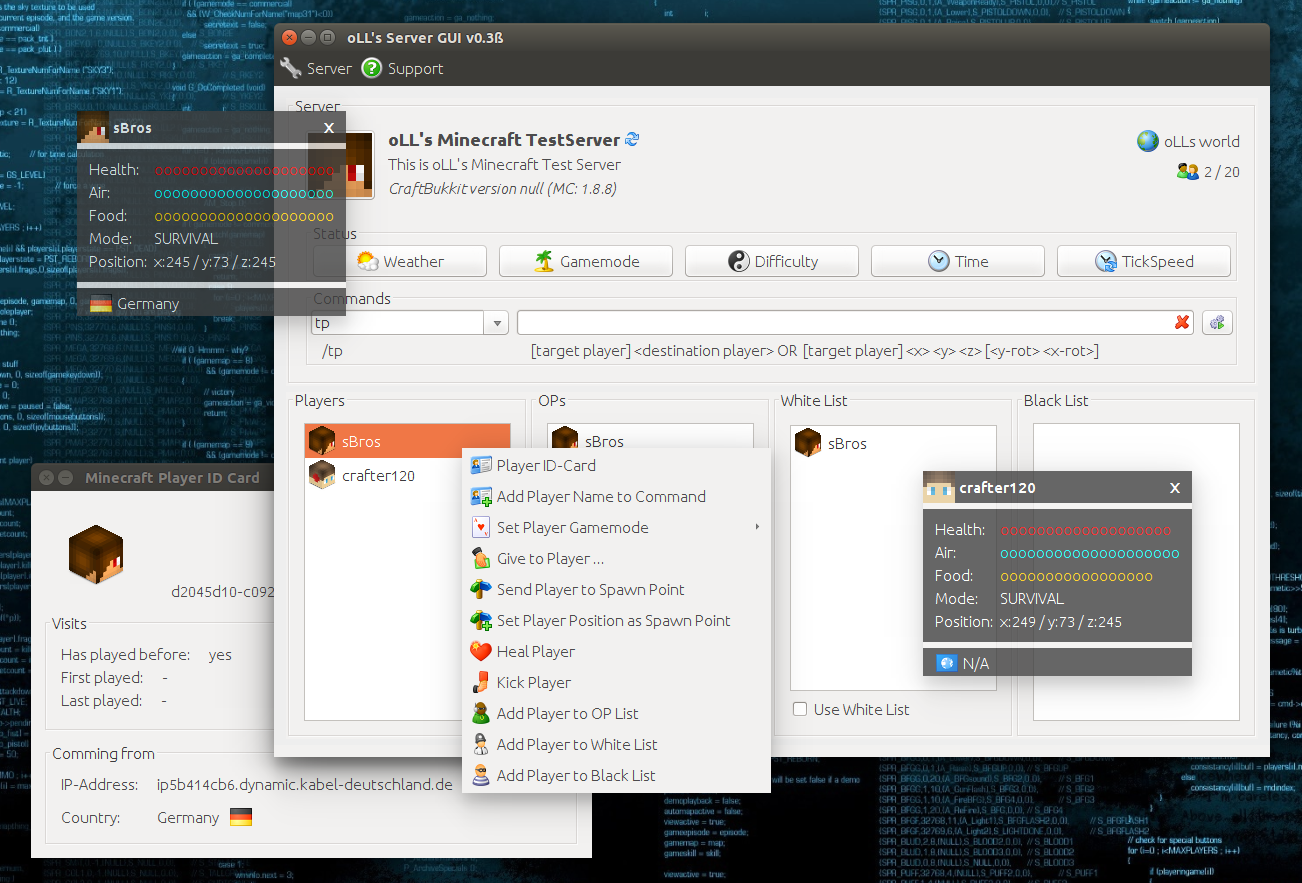Choose Set Player Position as Spawn Point
Image resolution: width=1302 pixels, height=883 pixels.
point(616,620)
